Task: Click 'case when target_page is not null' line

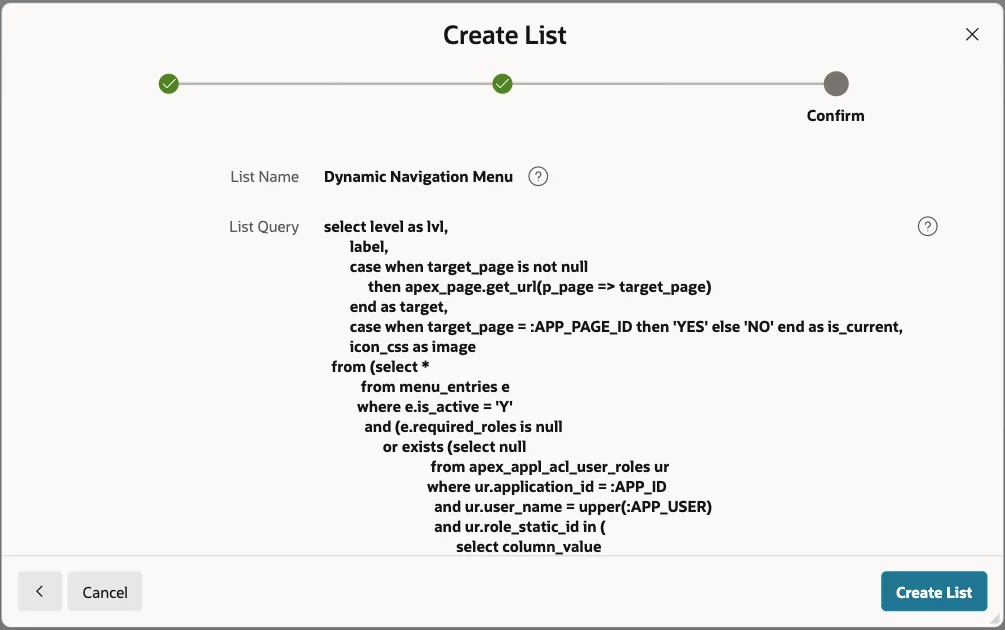Action: pyautogui.click(x=469, y=267)
